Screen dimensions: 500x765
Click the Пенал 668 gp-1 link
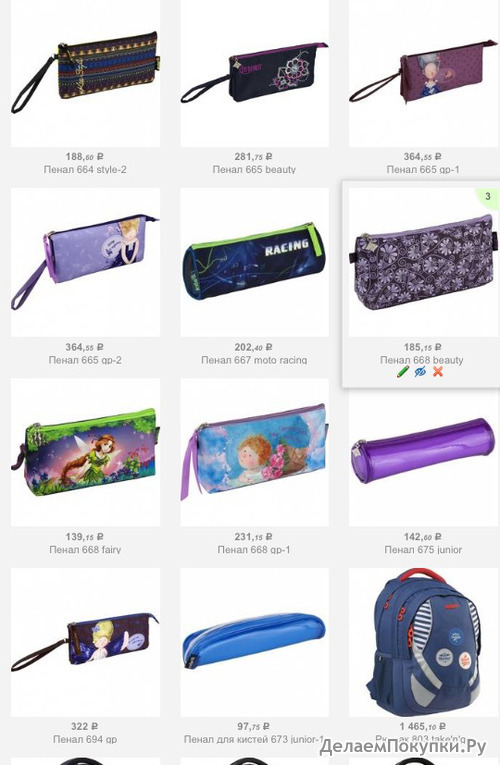[254, 550]
